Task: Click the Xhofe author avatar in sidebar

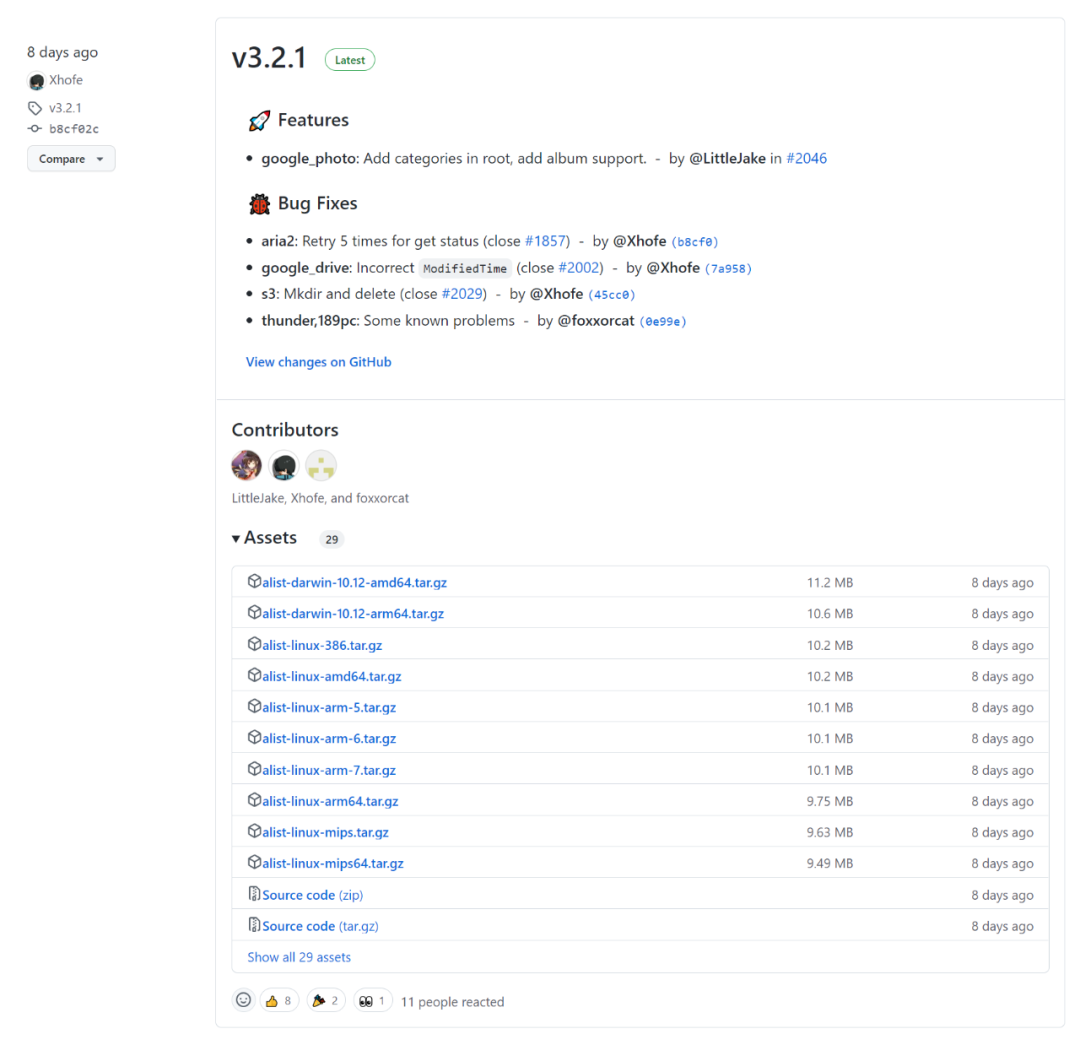Action: click(x=37, y=81)
